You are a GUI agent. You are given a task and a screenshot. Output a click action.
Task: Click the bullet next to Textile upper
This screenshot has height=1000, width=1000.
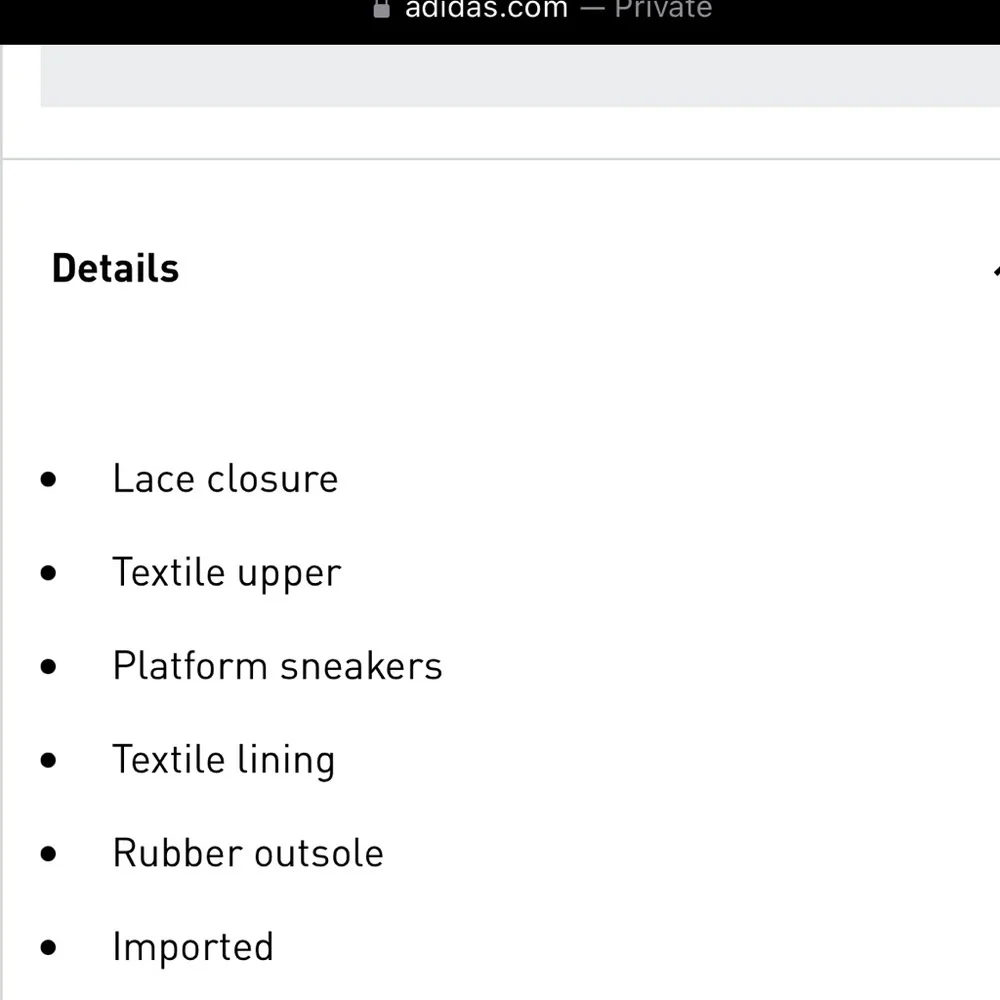click(x=48, y=573)
